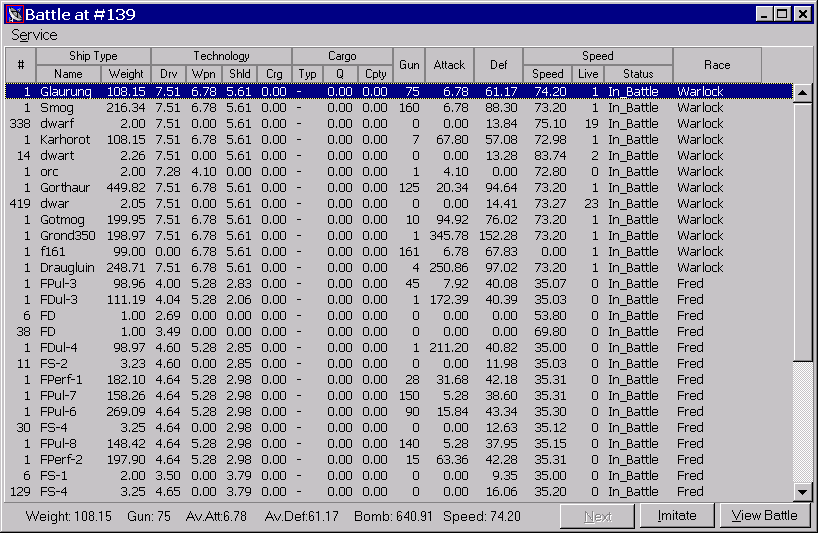Click the Av.Def:61.17 status text
Image resolution: width=818 pixels, height=533 pixels.
click(302, 516)
